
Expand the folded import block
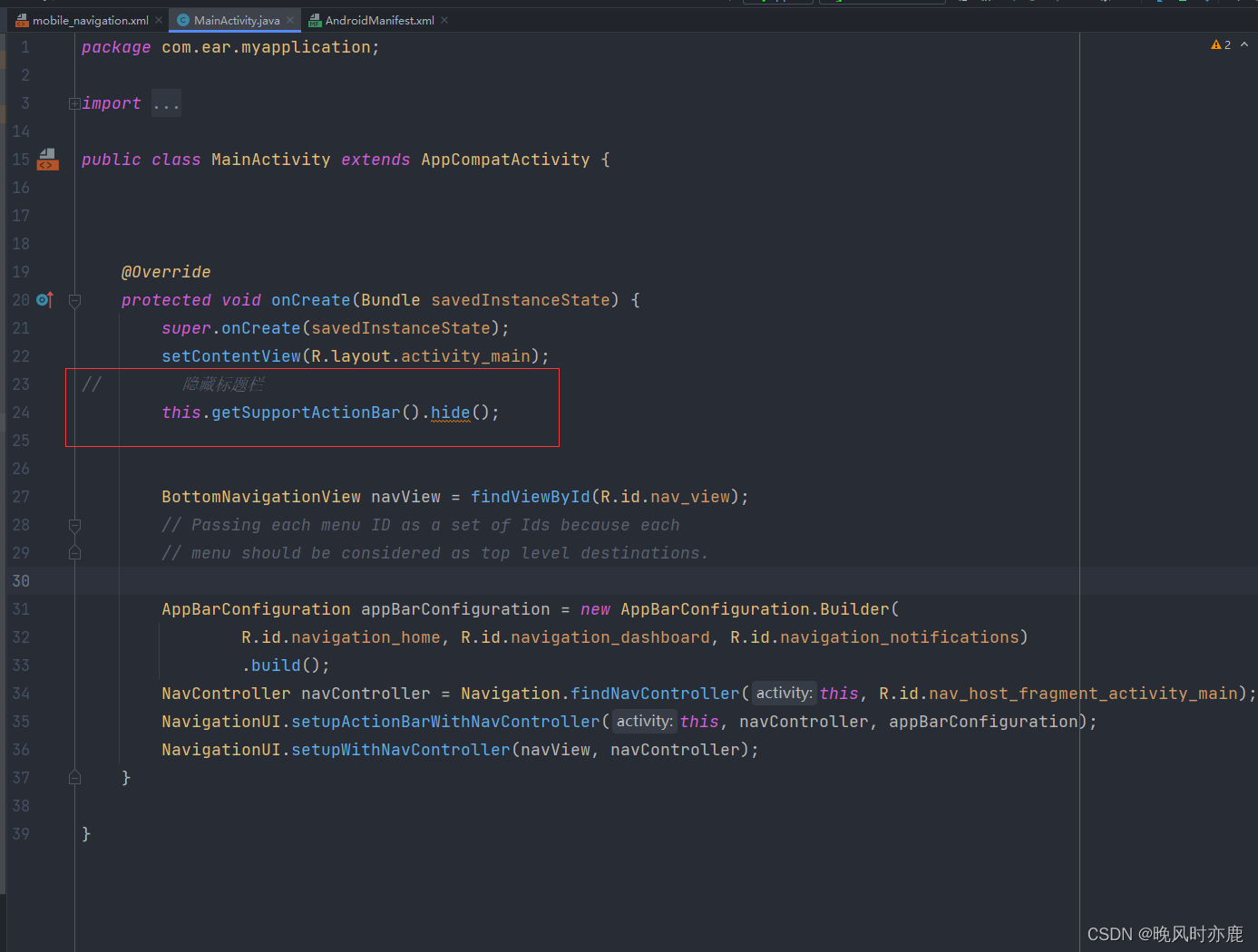tap(74, 103)
